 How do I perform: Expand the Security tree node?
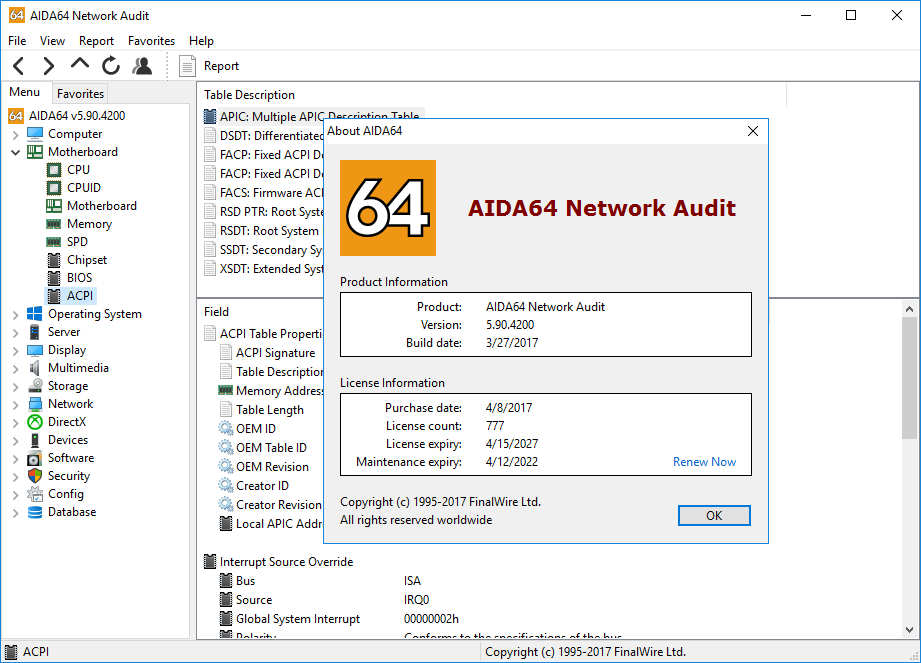(x=15, y=477)
